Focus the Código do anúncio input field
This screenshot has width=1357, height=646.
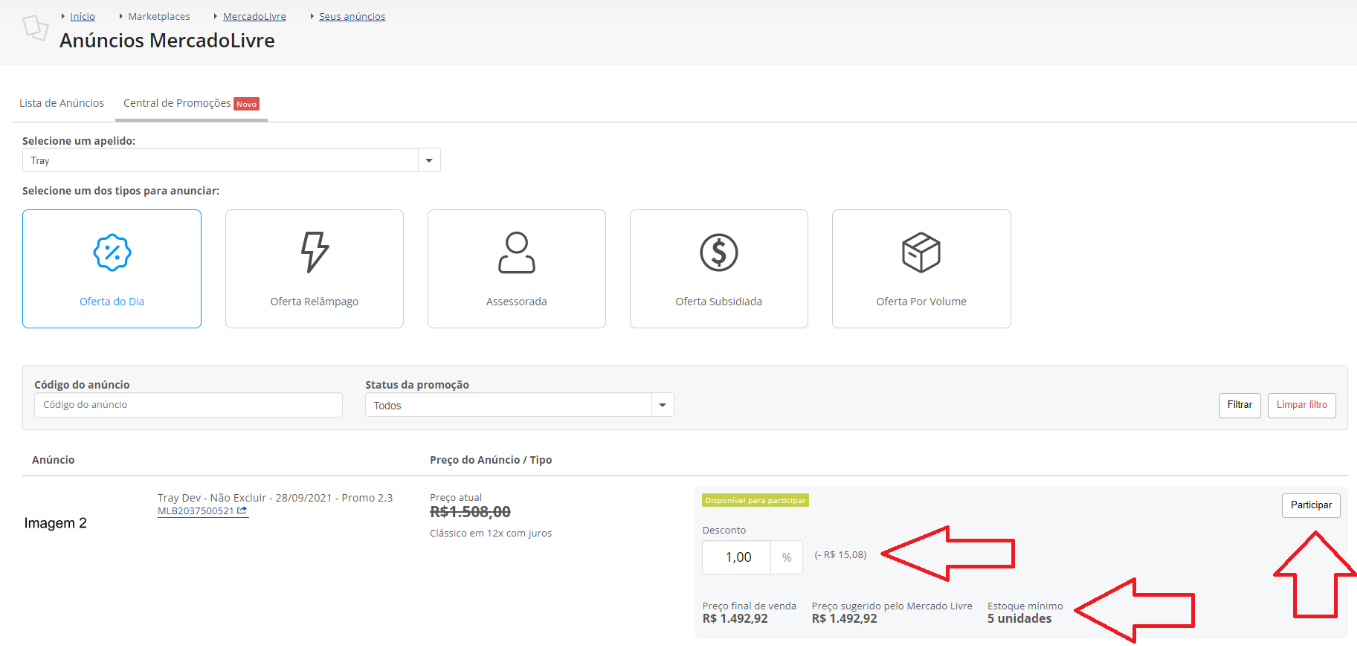[x=188, y=405]
